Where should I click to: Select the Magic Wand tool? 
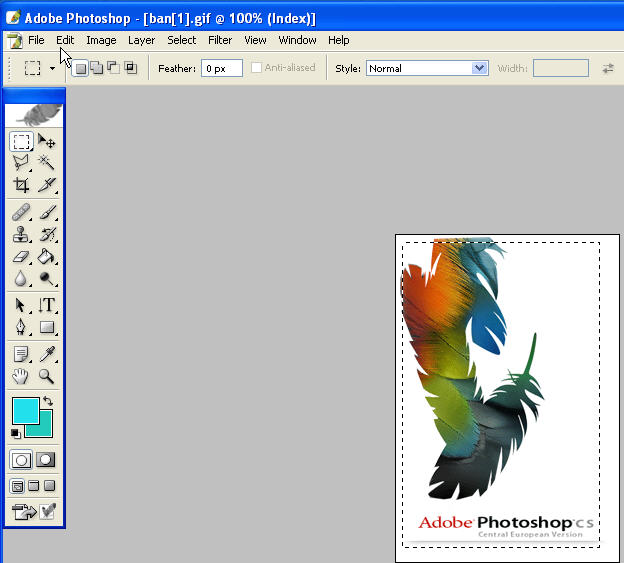pyautogui.click(x=46, y=163)
